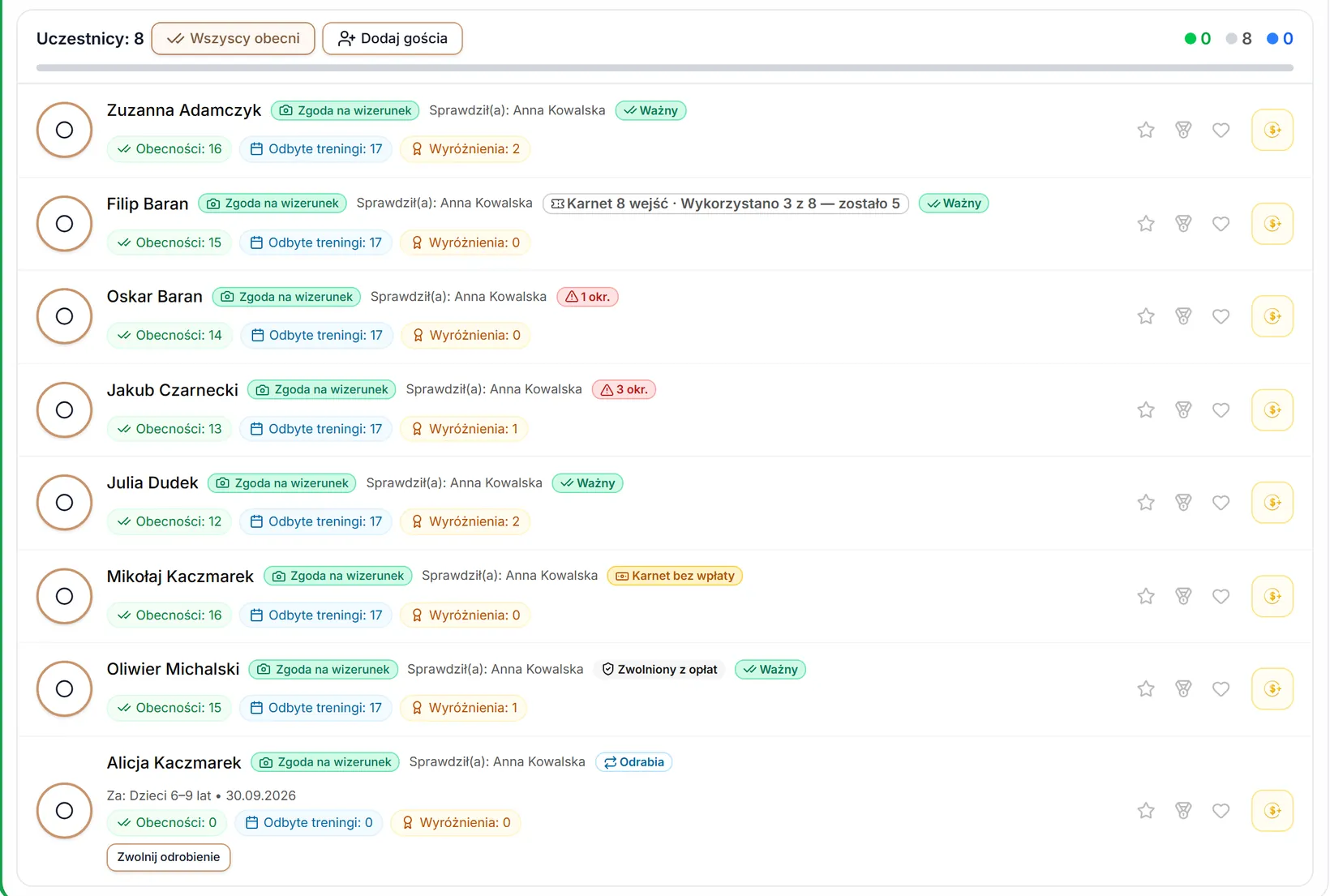Click Zuzanna Adamczyk's Wyróżnienia: 2 chip
This screenshot has width=1330, height=896.
[x=465, y=149]
